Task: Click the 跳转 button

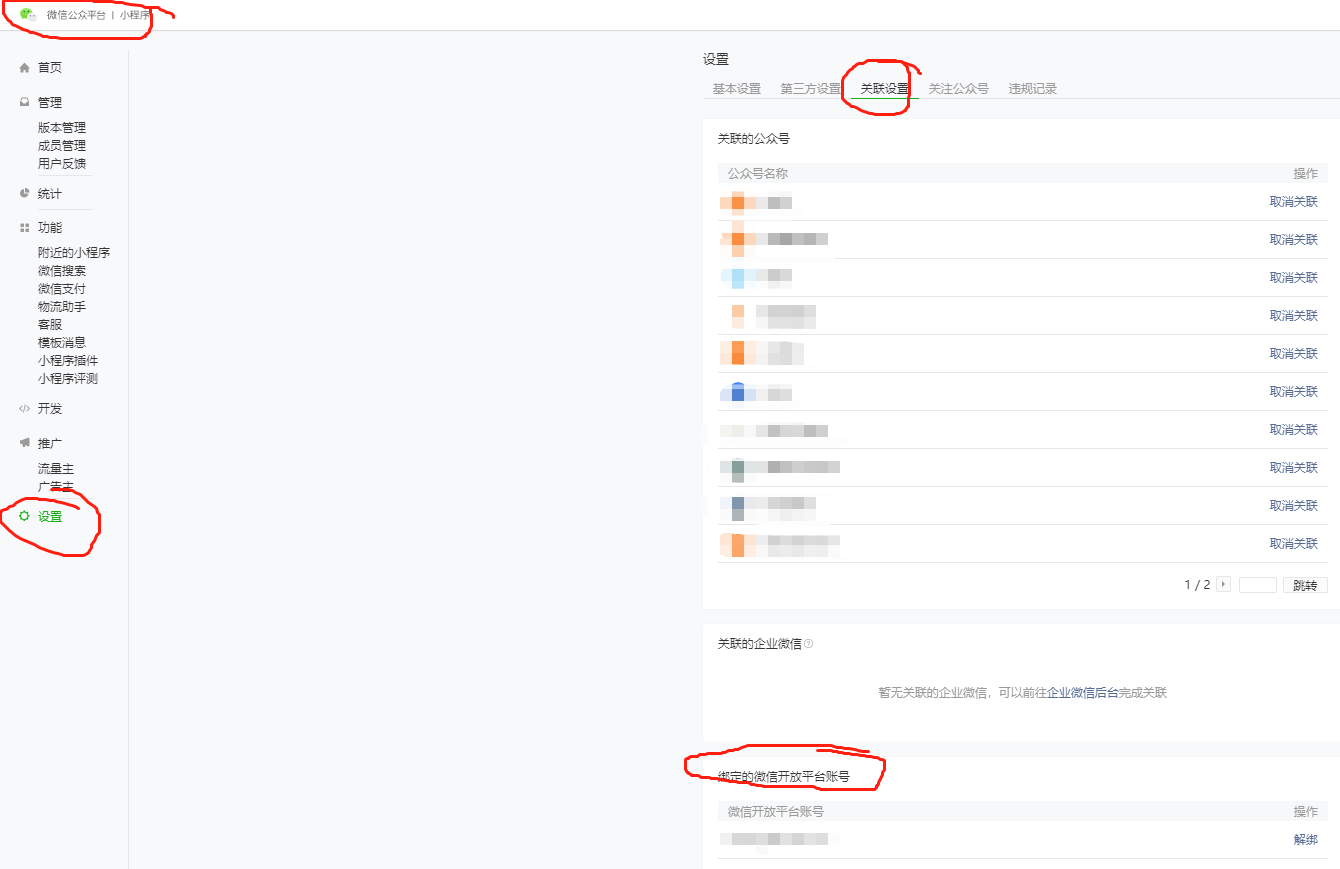Action: [1305, 585]
